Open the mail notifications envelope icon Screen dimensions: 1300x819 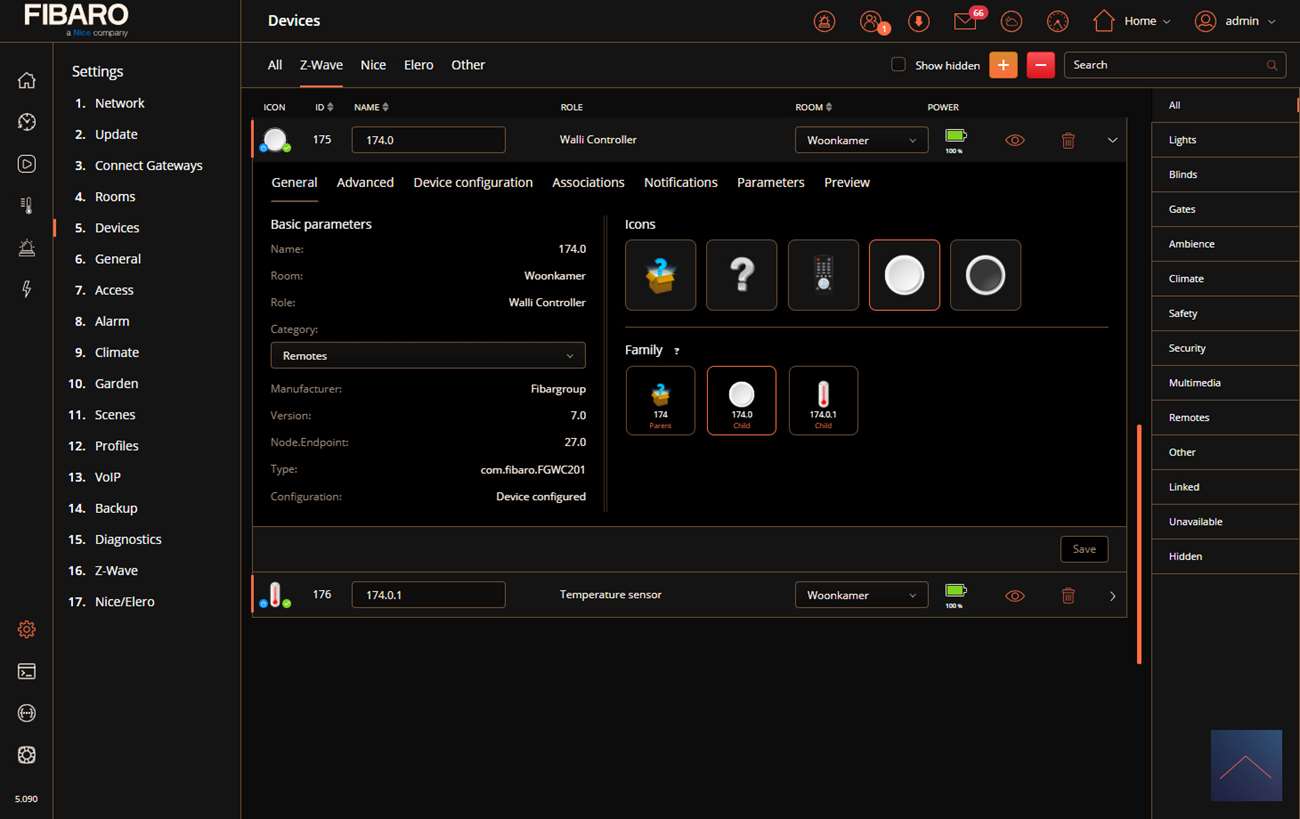965,21
